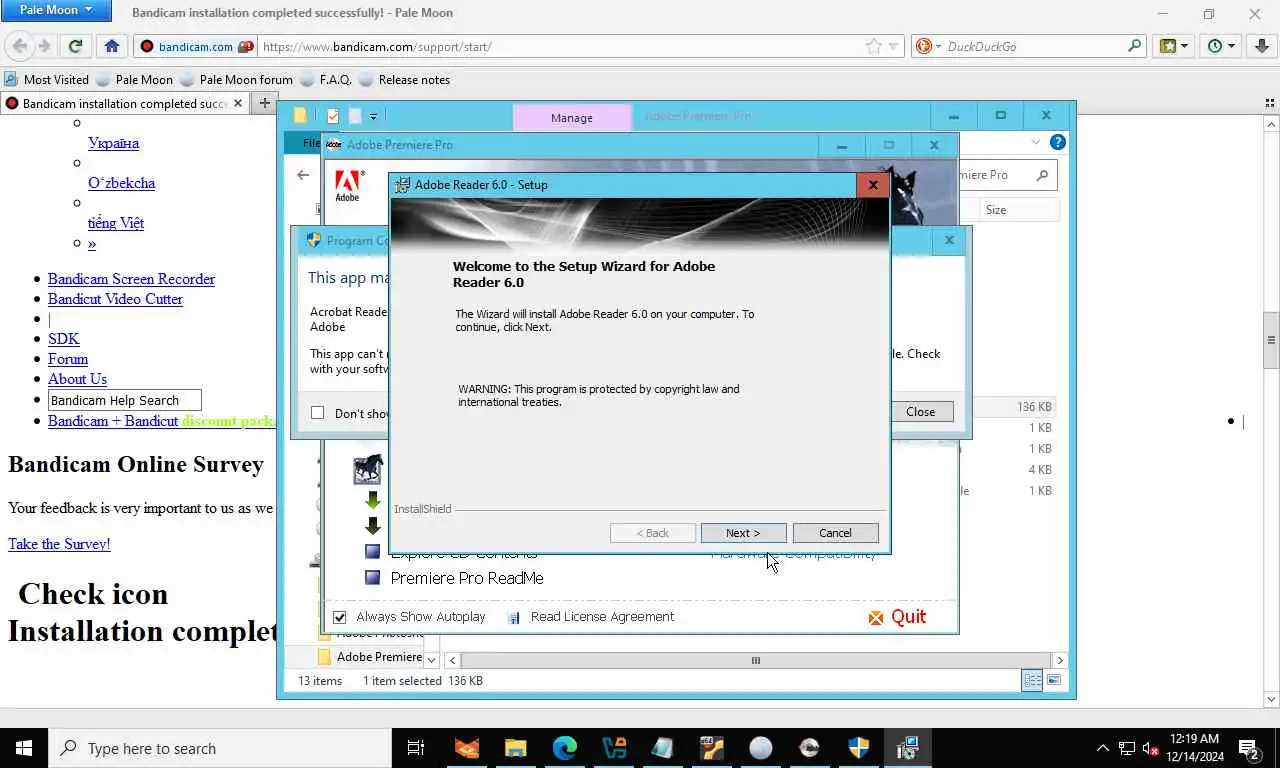
Task: Click browser Forward arrow
Action: (x=44, y=46)
